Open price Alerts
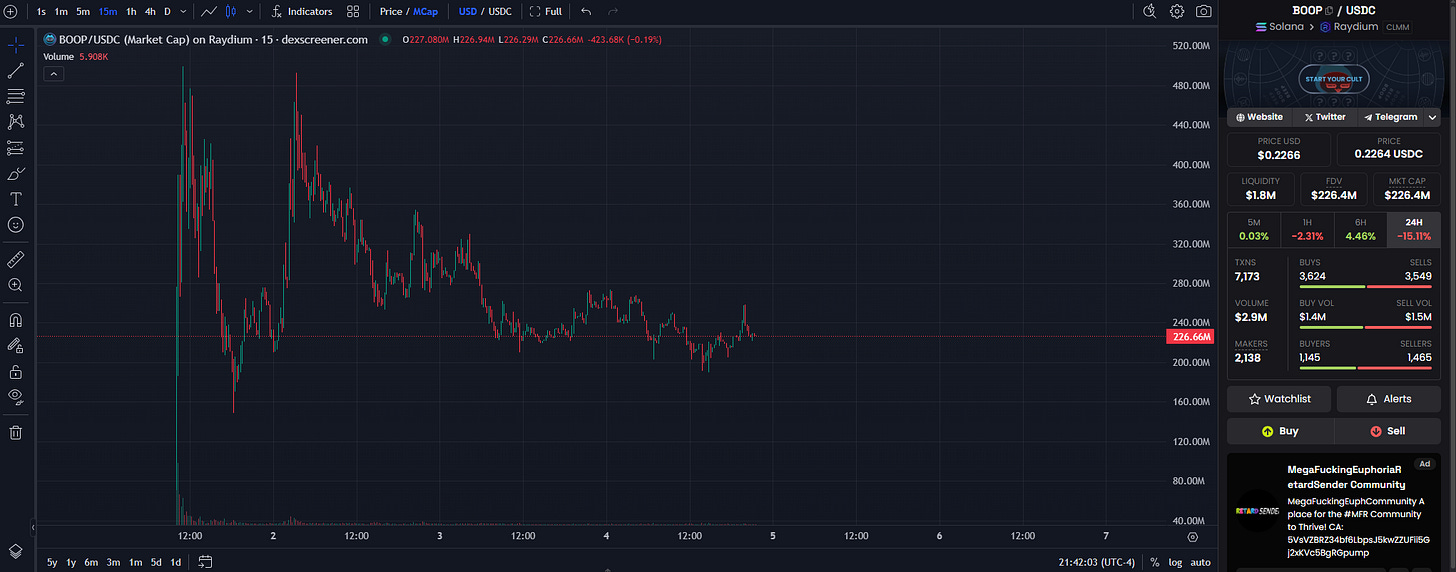Image resolution: width=1456 pixels, height=572 pixels. click(x=1389, y=399)
